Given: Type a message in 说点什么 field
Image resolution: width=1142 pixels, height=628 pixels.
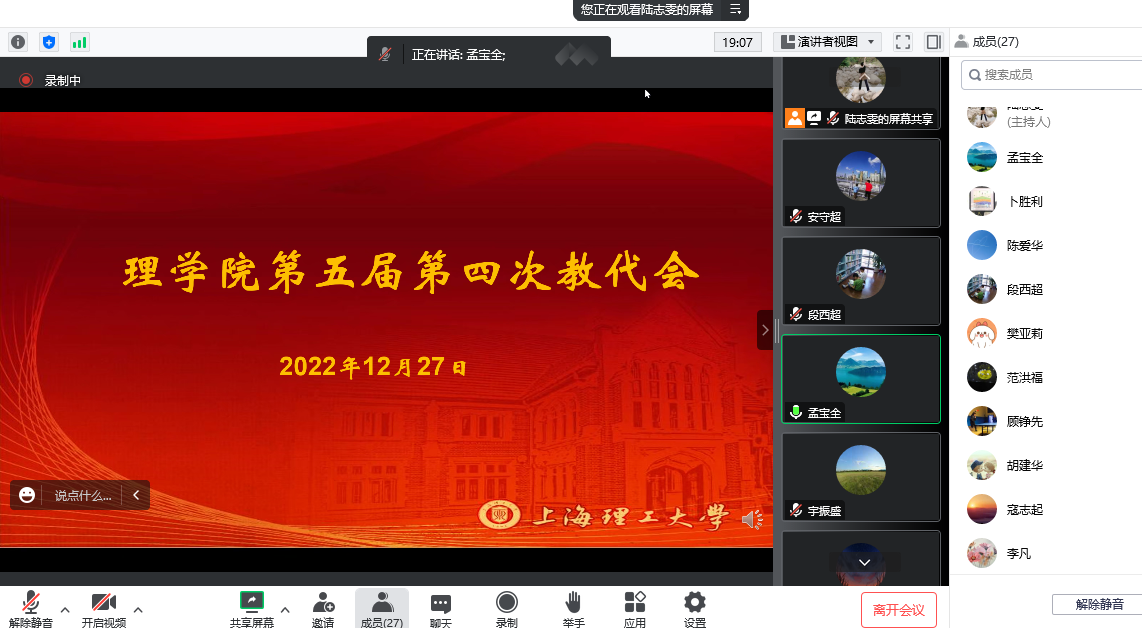Looking at the screenshot, I should pyautogui.click(x=83, y=495).
